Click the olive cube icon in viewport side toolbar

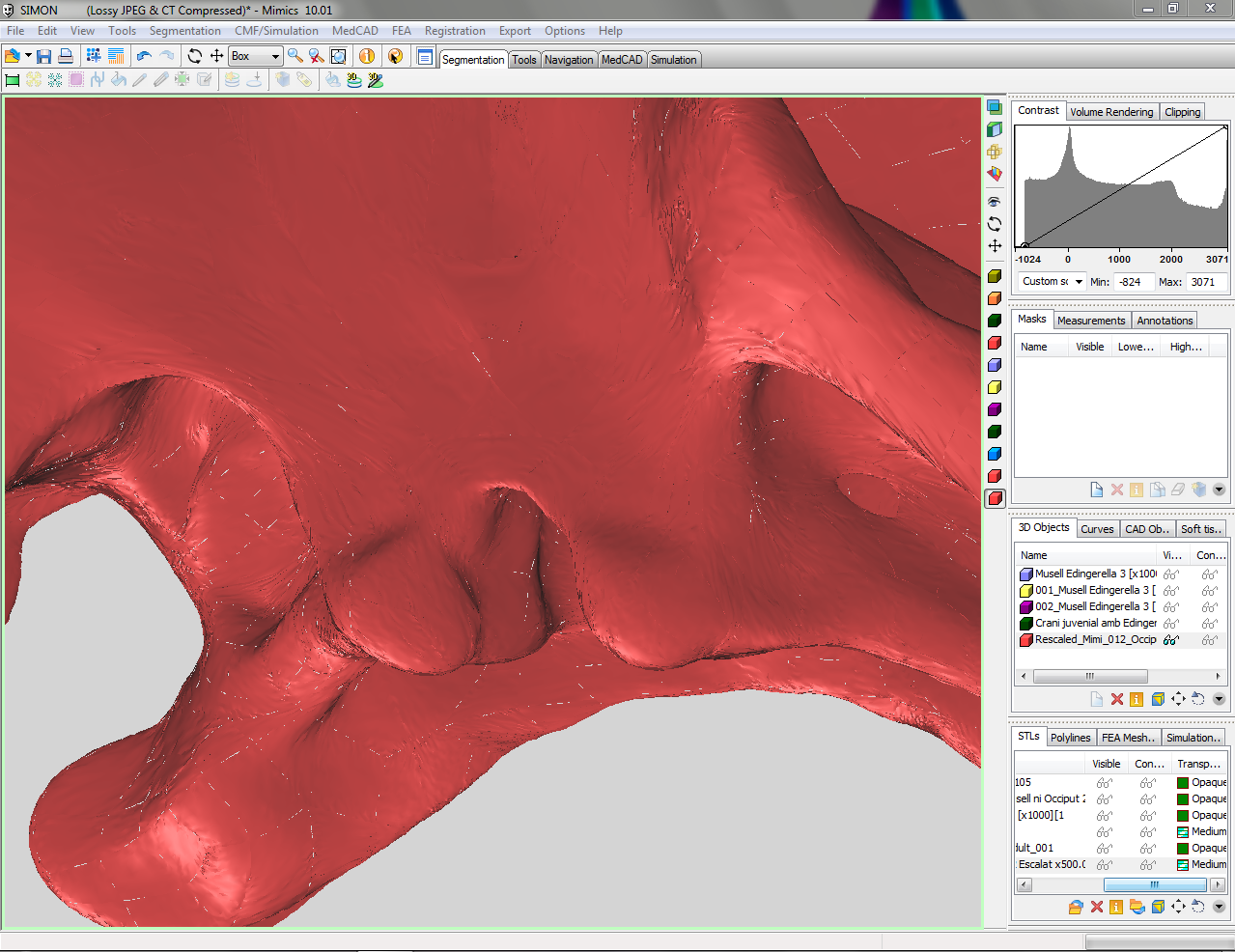[x=995, y=276]
